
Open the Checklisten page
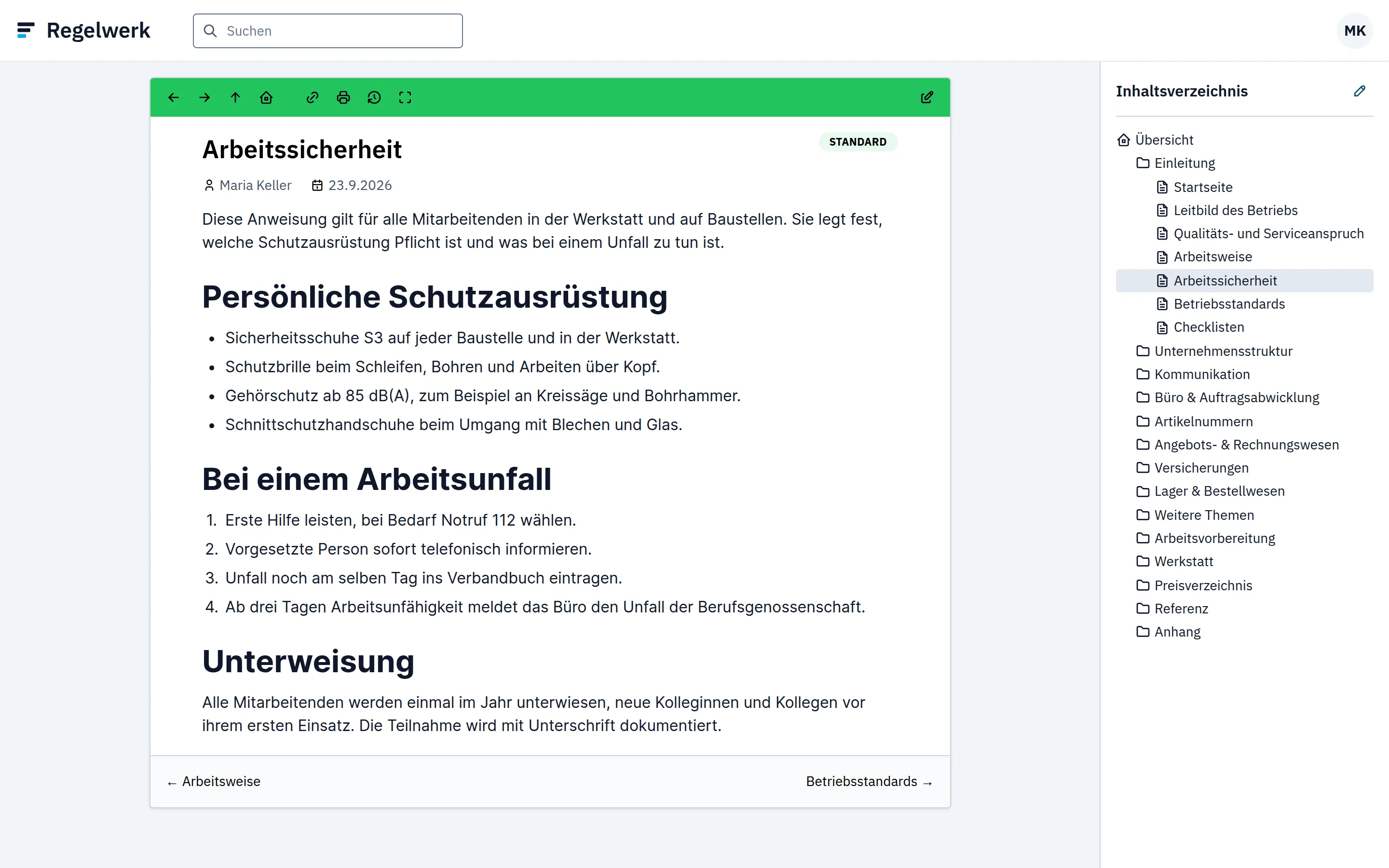(x=1208, y=327)
